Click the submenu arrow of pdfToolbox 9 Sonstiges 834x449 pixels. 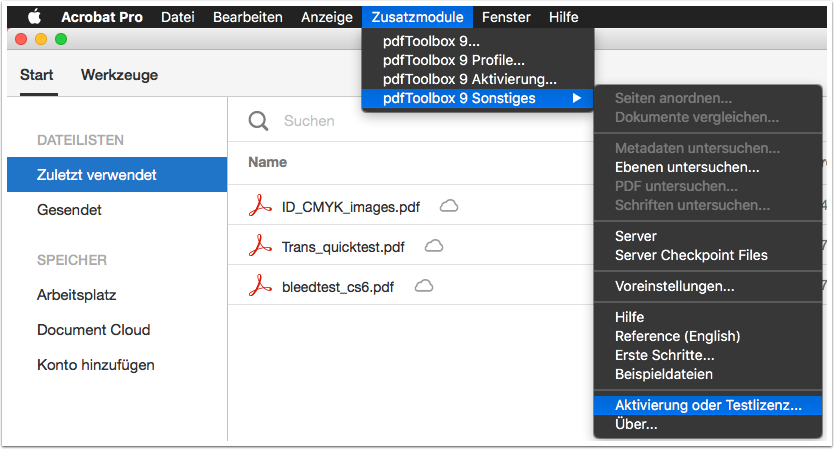point(577,98)
